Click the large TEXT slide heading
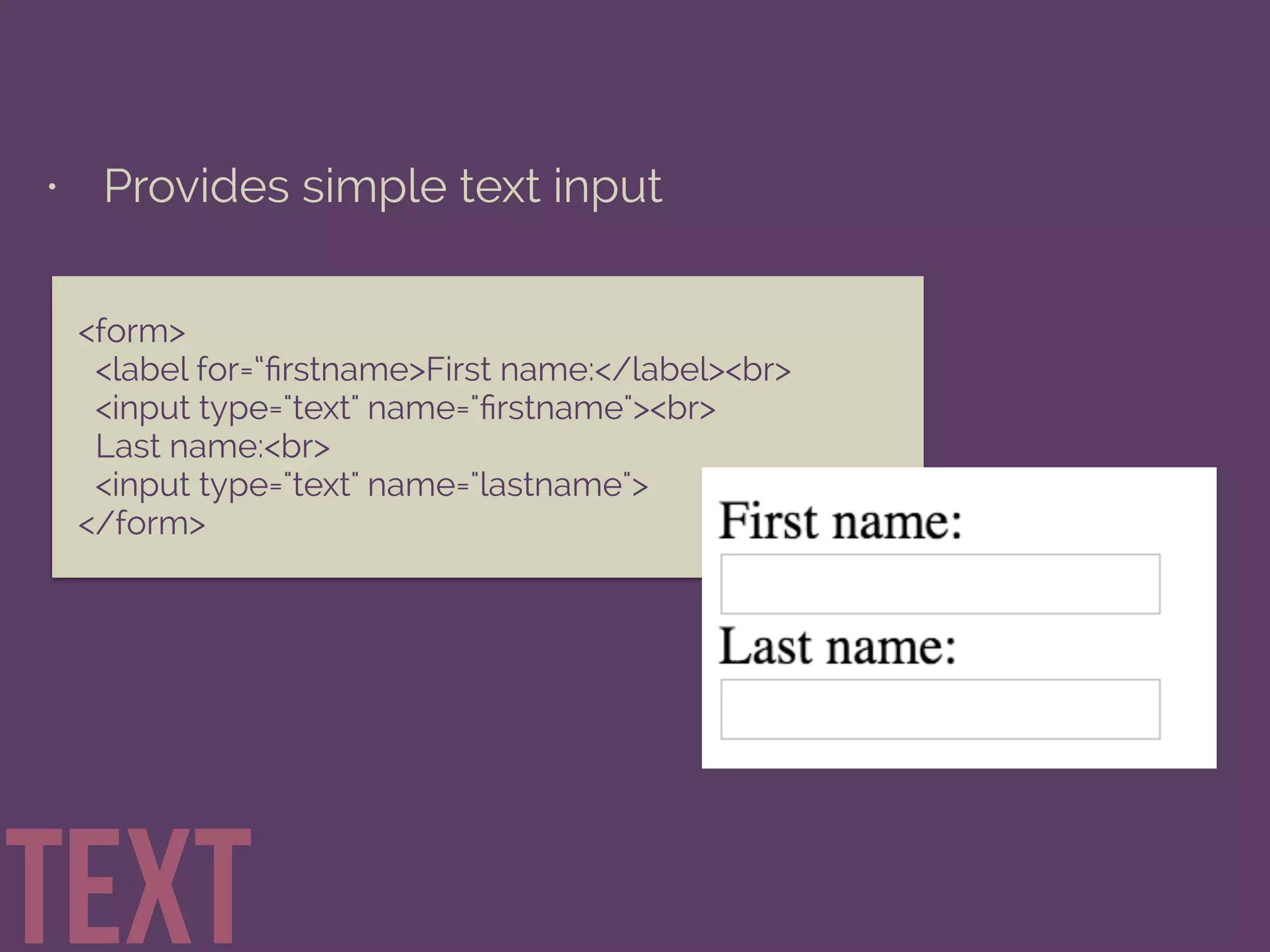The image size is (1270, 952). pos(128,886)
